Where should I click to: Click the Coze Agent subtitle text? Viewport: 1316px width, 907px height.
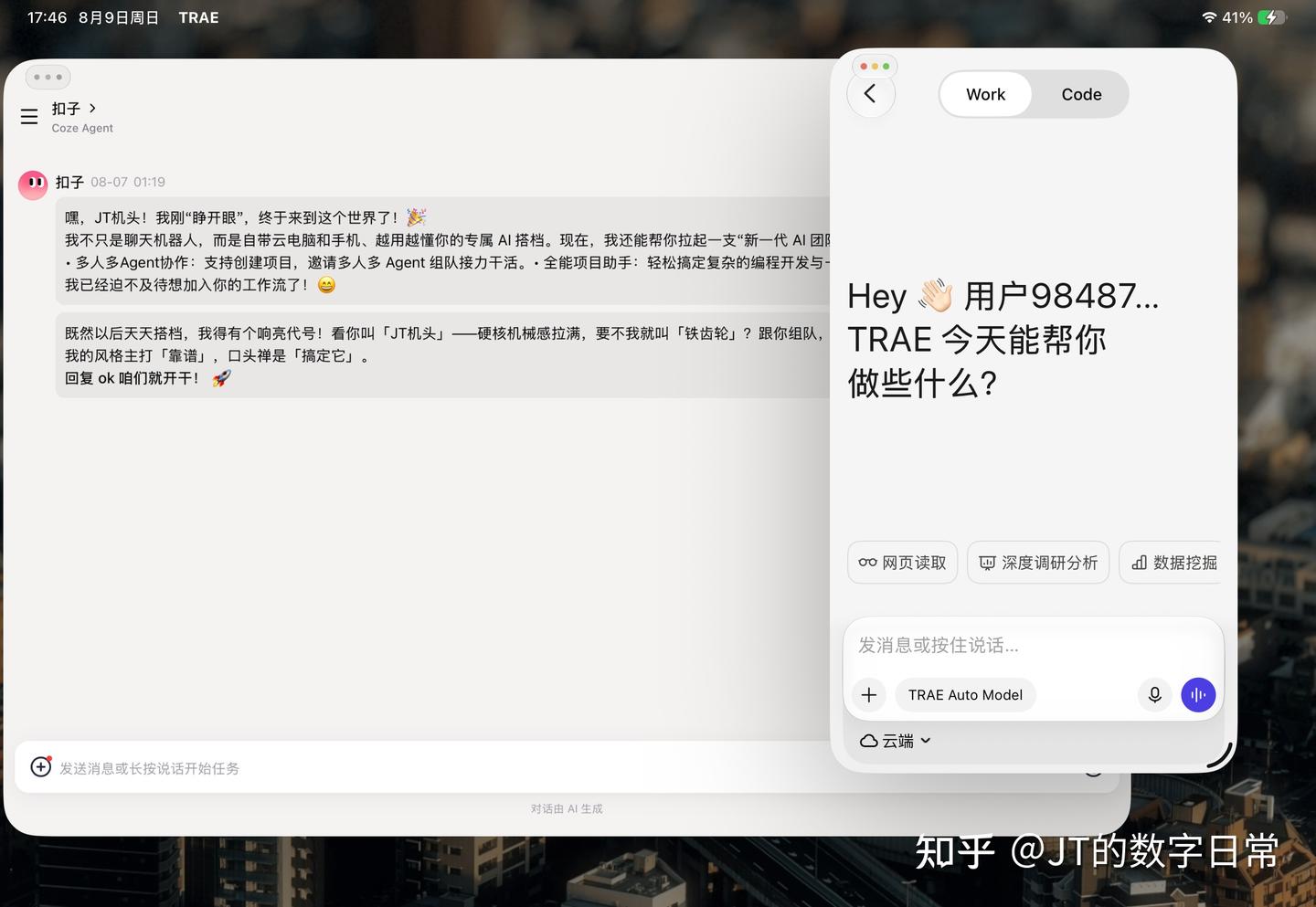tap(82, 129)
